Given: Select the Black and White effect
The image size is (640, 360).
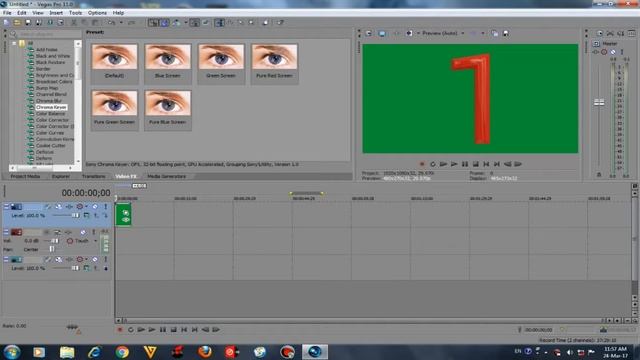Looking at the screenshot, I should 53,56.
